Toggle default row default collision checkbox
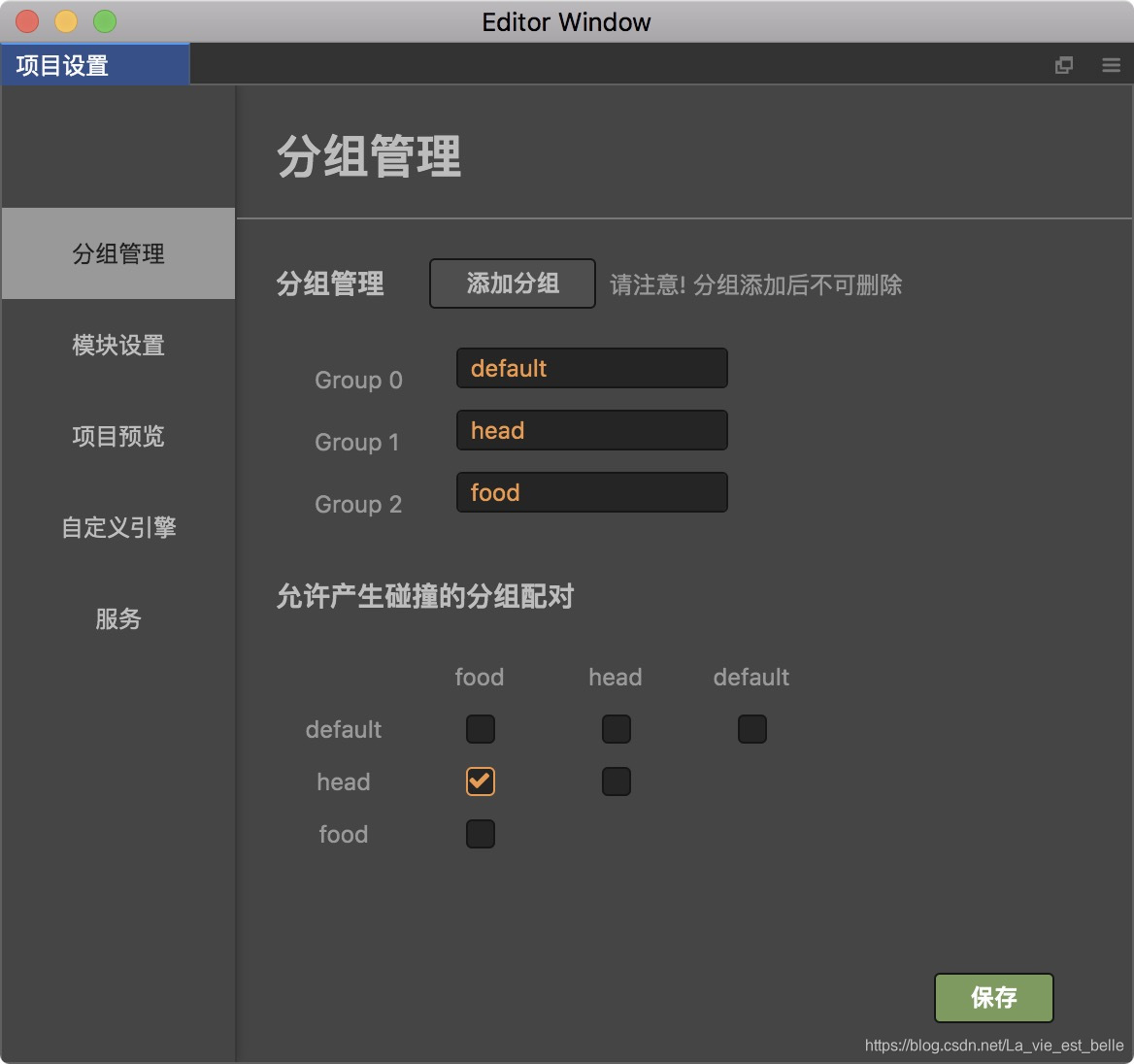 pyautogui.click(x=752, y=729)
